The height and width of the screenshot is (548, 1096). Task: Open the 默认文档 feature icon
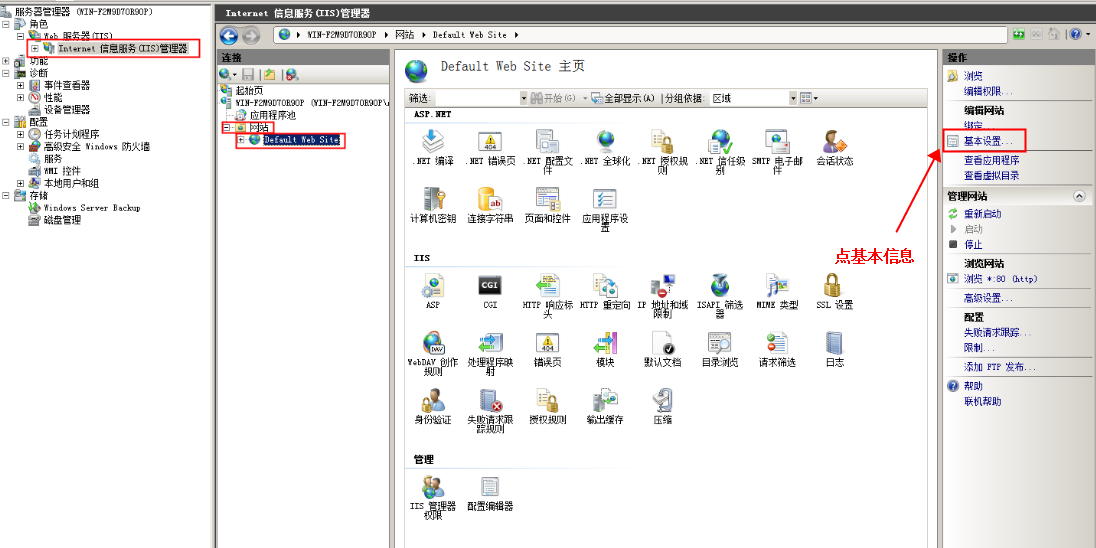coord(662,345)
